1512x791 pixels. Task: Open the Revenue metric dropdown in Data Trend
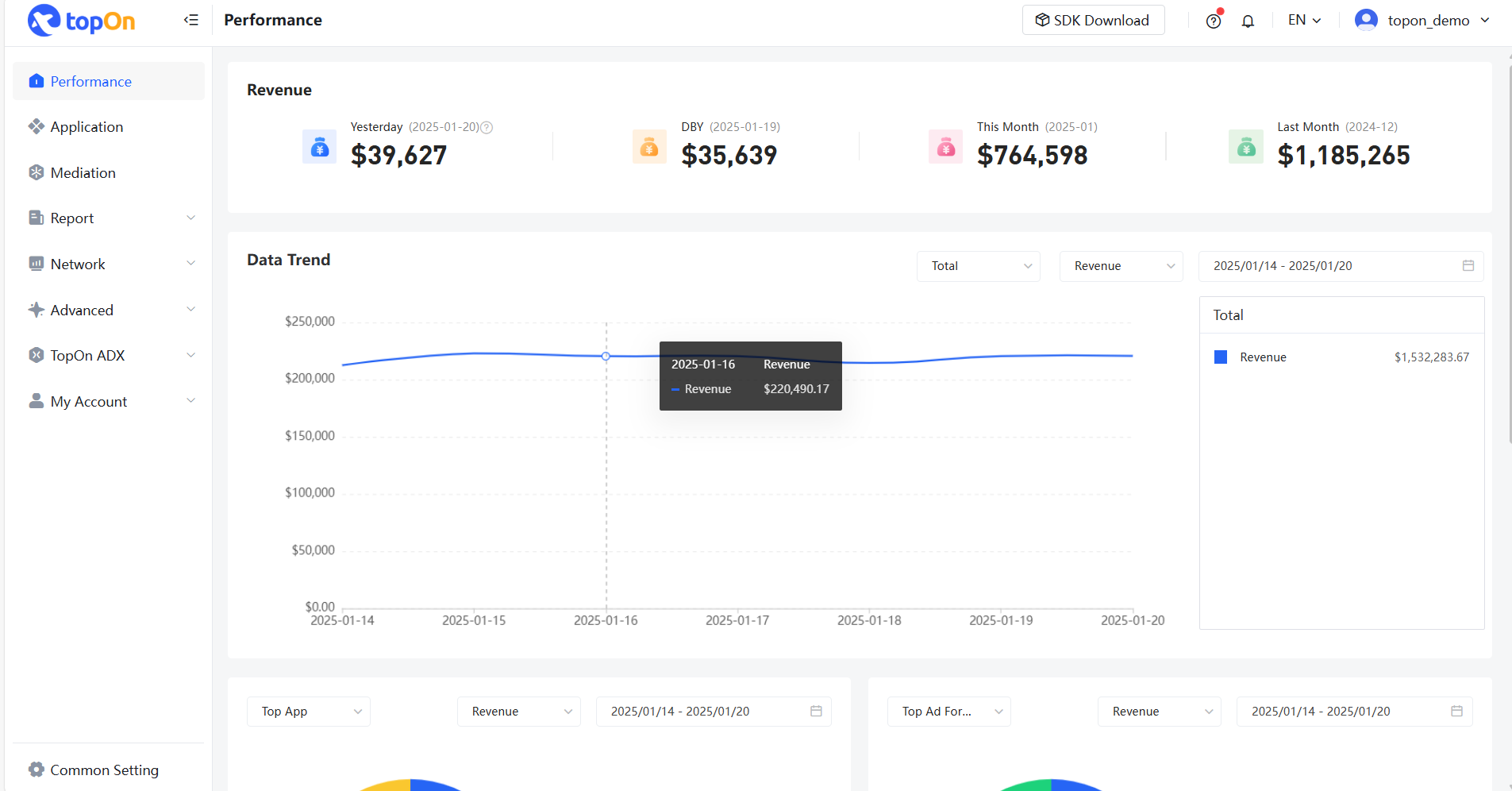tap(1121, 266)
